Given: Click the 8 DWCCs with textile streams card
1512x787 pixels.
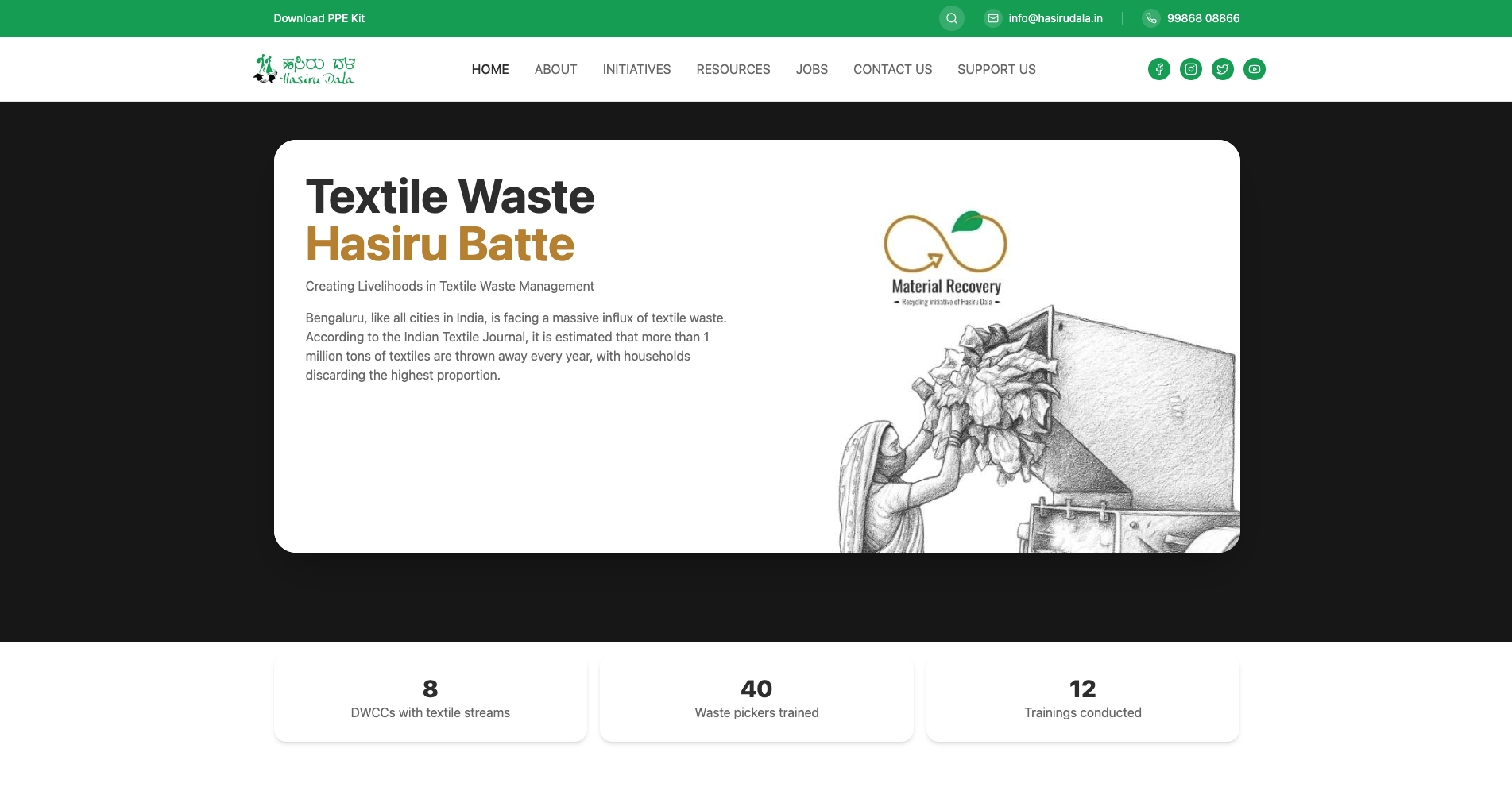Looking at the screenshot, I should tap(431, 699).
